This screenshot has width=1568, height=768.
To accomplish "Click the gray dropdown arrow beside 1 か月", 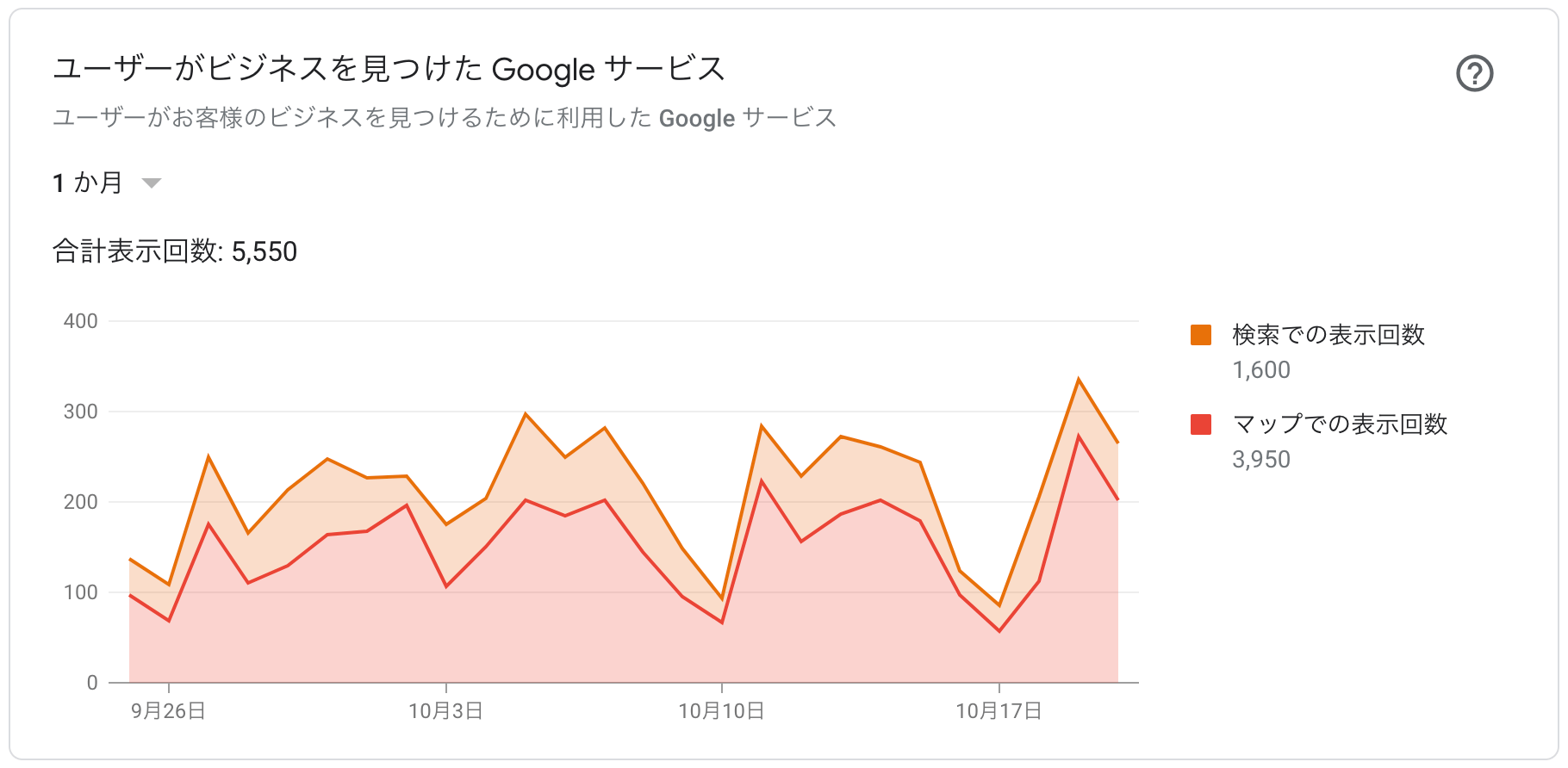I will (152, 183).
